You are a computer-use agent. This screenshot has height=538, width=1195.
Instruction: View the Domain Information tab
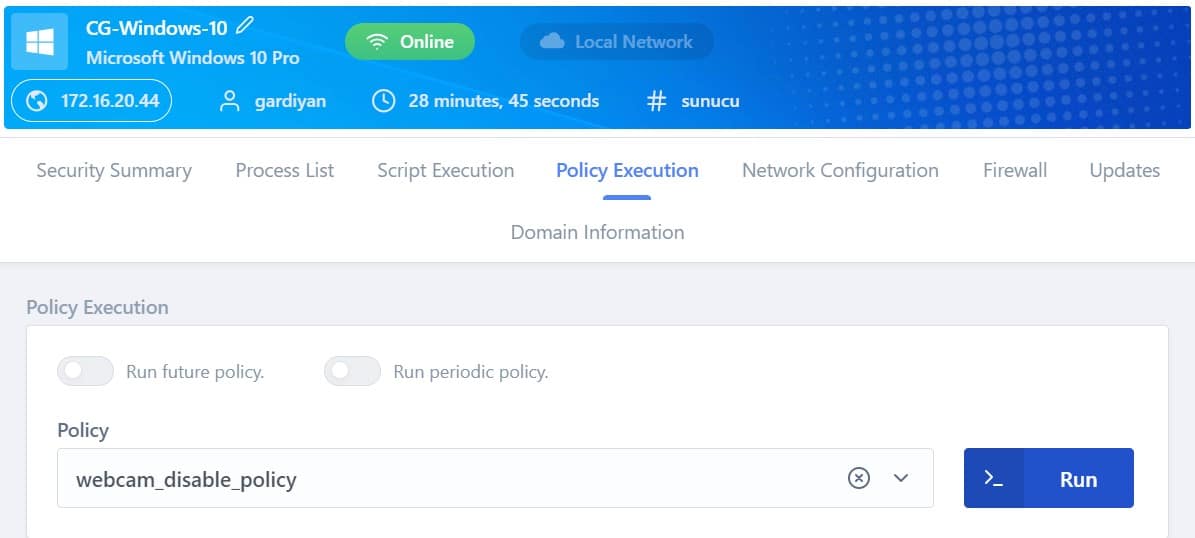(598, 232)
